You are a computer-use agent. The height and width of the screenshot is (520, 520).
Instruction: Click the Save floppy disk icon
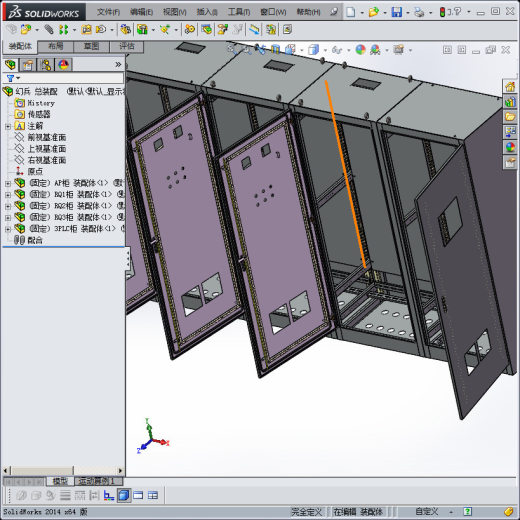pos(397,12)
